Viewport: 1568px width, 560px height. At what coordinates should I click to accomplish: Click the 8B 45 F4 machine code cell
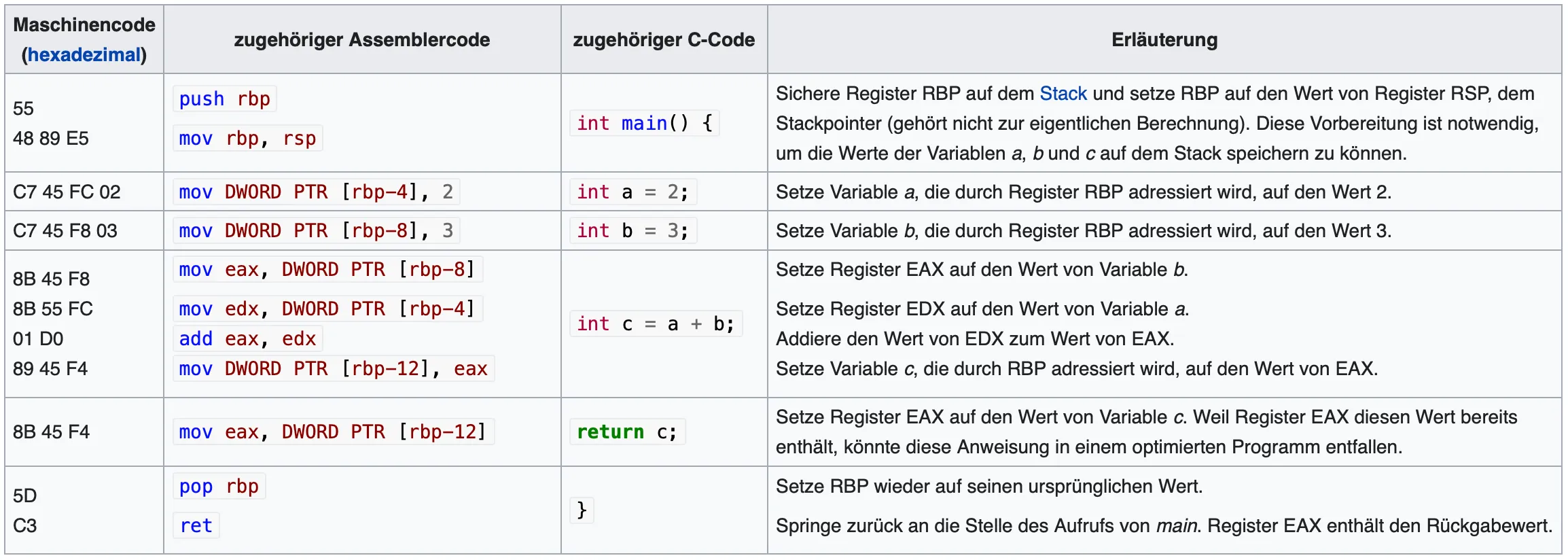point(51,432)
